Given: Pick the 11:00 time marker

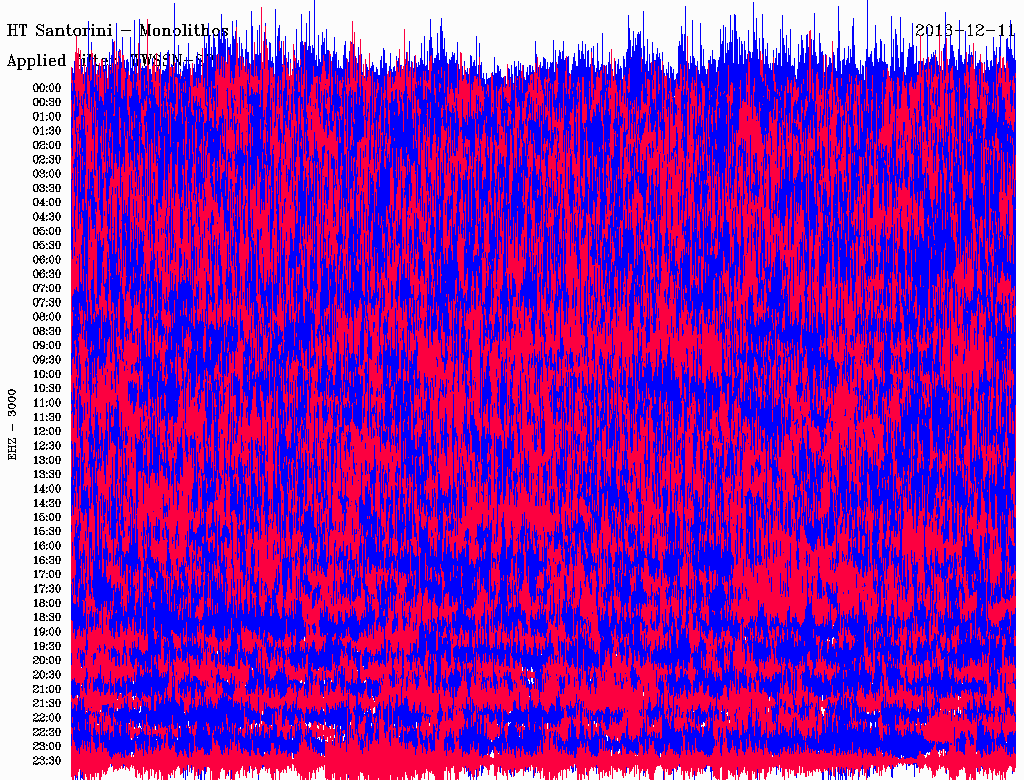Looking at the screenshot, I should coord(47,403).
